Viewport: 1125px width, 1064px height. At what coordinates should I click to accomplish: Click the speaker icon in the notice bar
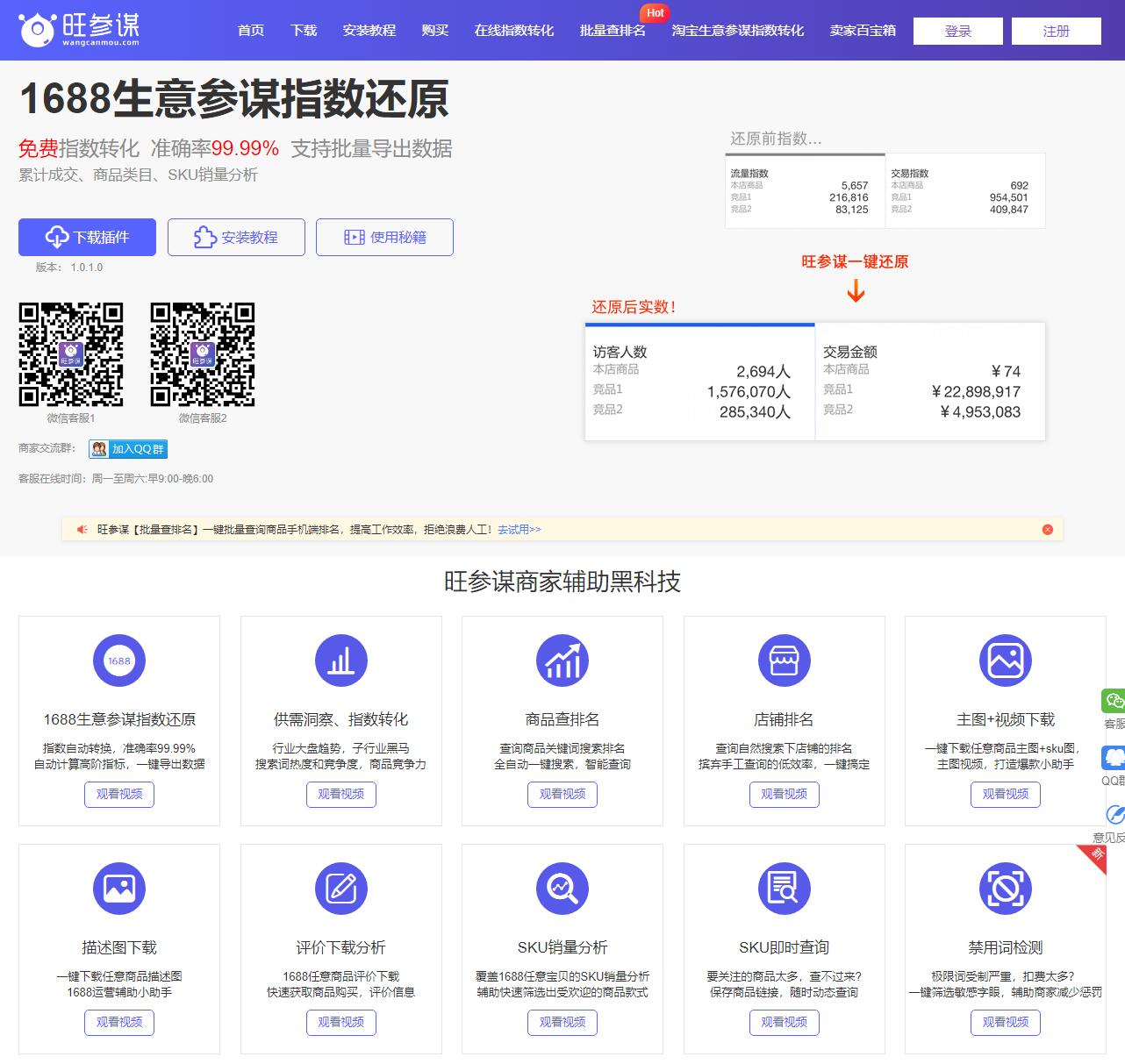coord(82,530)
